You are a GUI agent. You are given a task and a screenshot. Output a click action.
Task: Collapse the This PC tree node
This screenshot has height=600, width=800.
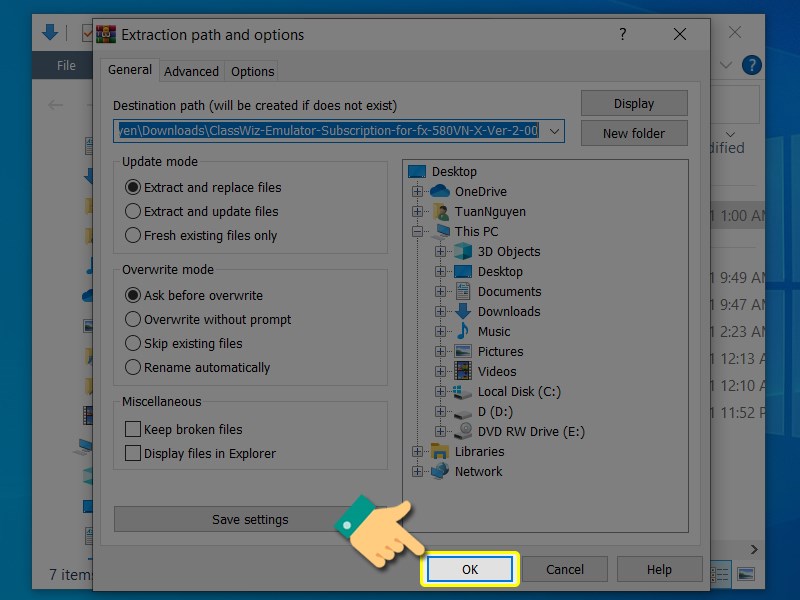418,231
